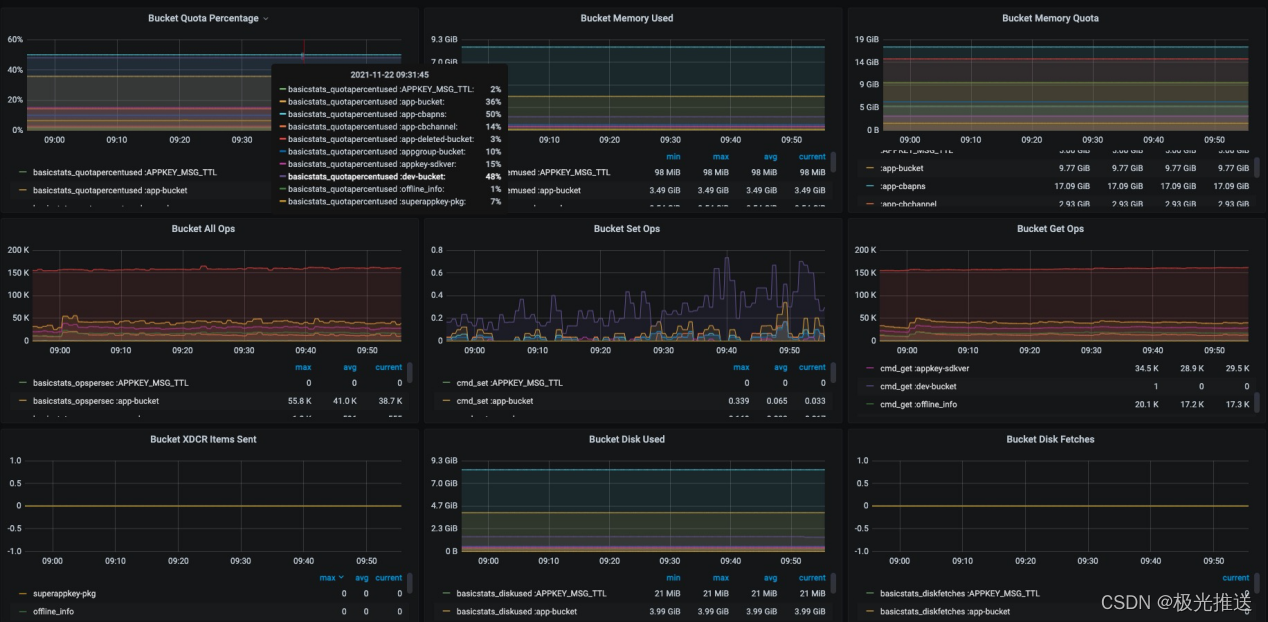The width and height of the screenshot is (1268, 622).
Task: Open color picker for superappkey-pkg series
Action: [23, 593]
